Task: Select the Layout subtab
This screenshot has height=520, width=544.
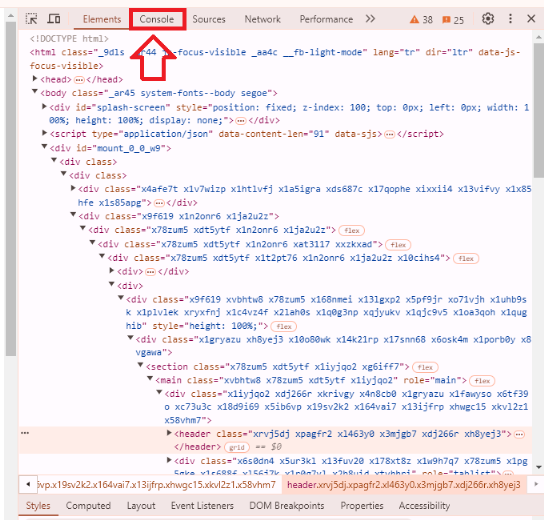Action: coord(141,505)
